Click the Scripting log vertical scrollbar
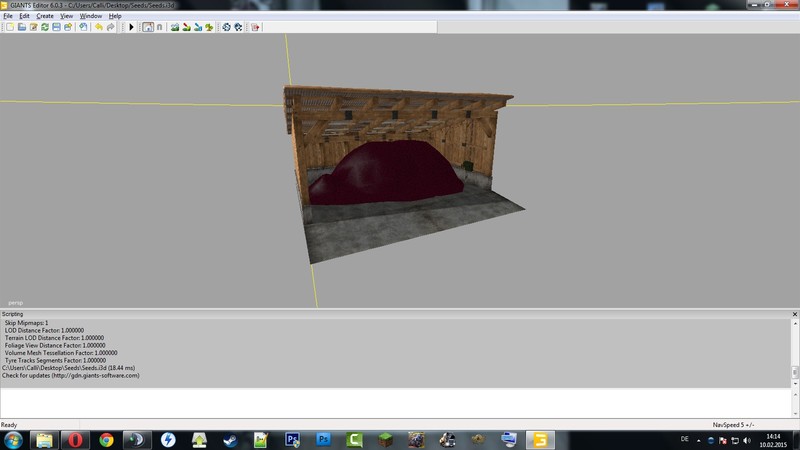 coord(795,350)
